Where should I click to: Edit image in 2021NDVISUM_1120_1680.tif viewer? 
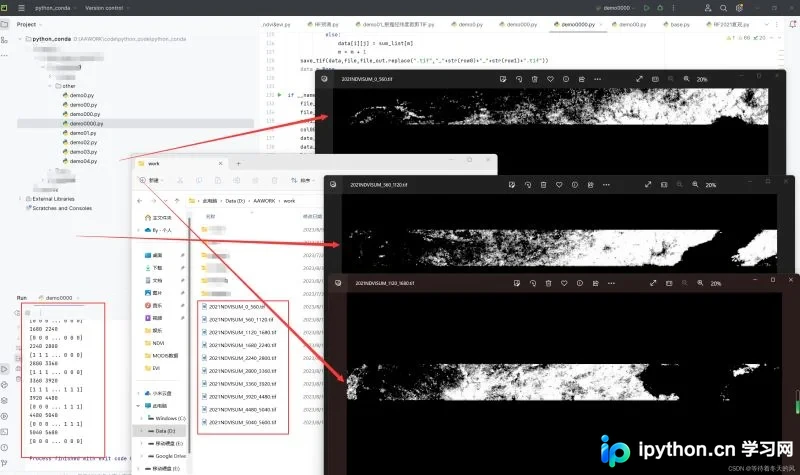517,283
